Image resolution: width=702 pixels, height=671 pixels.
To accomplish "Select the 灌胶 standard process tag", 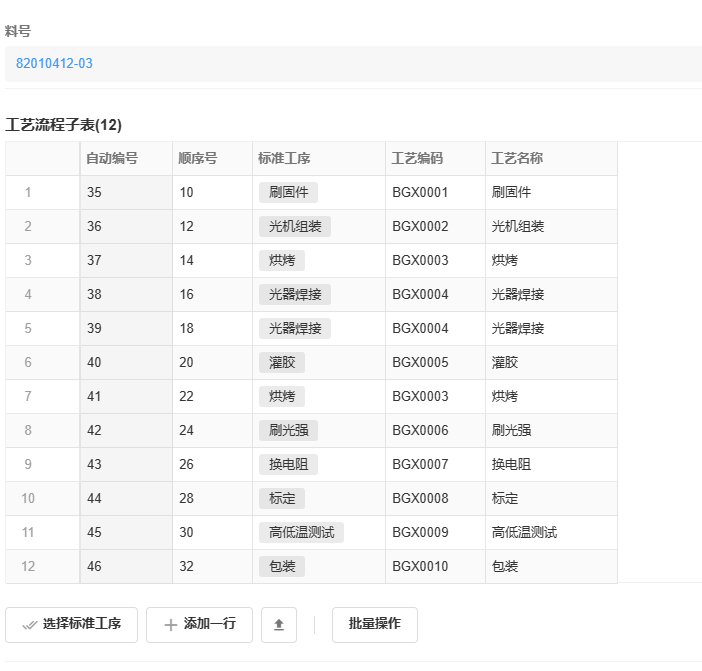I will click(282, 362).
